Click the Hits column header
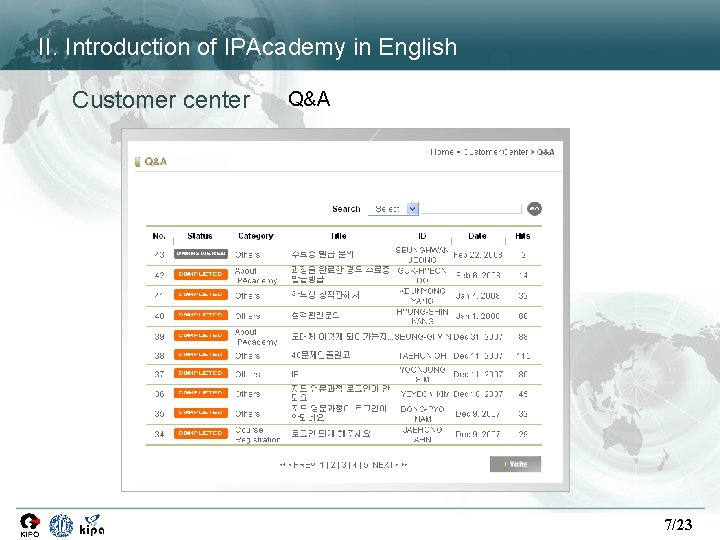Image resolution: width=720 pixels, height=540 pixels. click(523, 236)
